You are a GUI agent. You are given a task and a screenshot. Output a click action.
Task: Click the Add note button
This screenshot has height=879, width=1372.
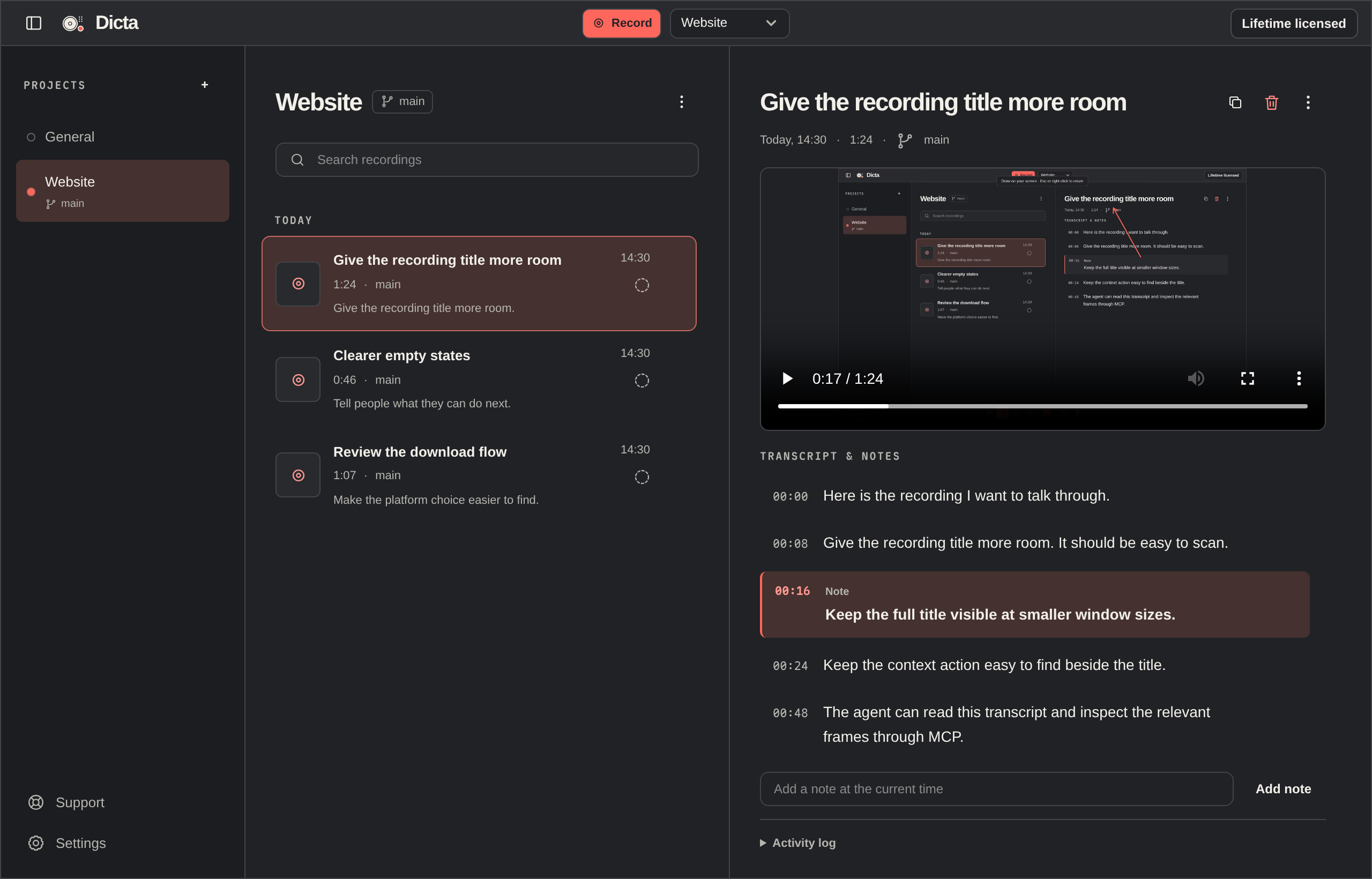(x=1284, y=789)
